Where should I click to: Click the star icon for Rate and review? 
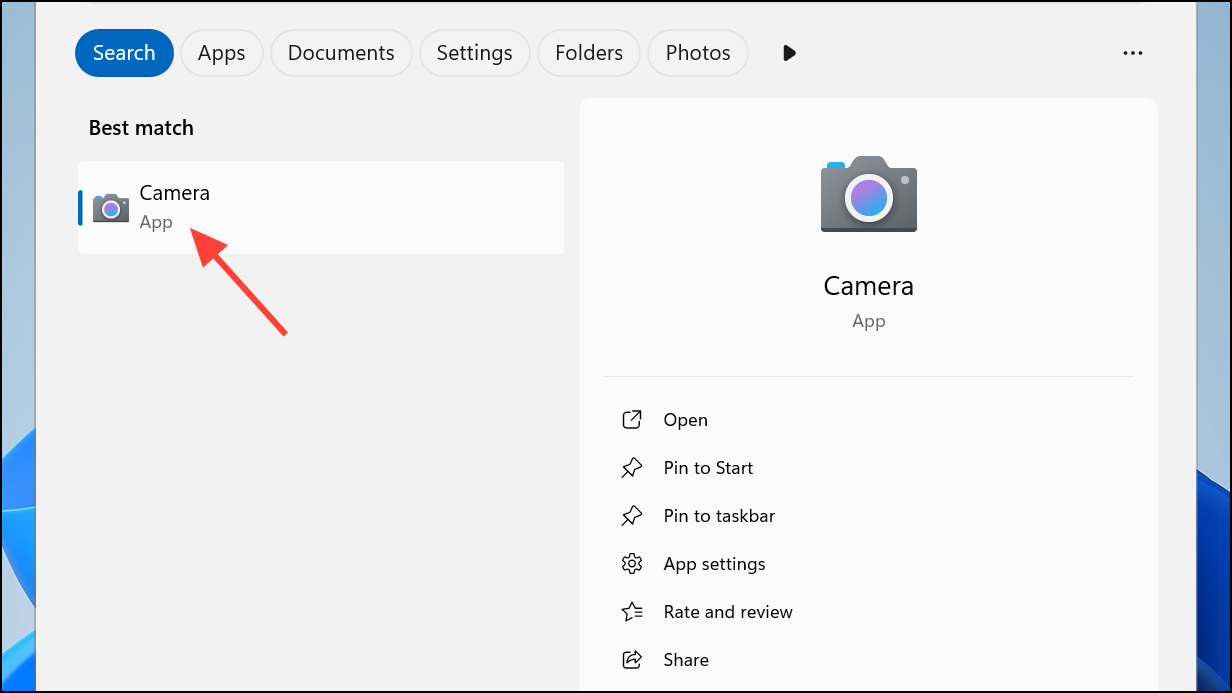(x=632, y=612)
